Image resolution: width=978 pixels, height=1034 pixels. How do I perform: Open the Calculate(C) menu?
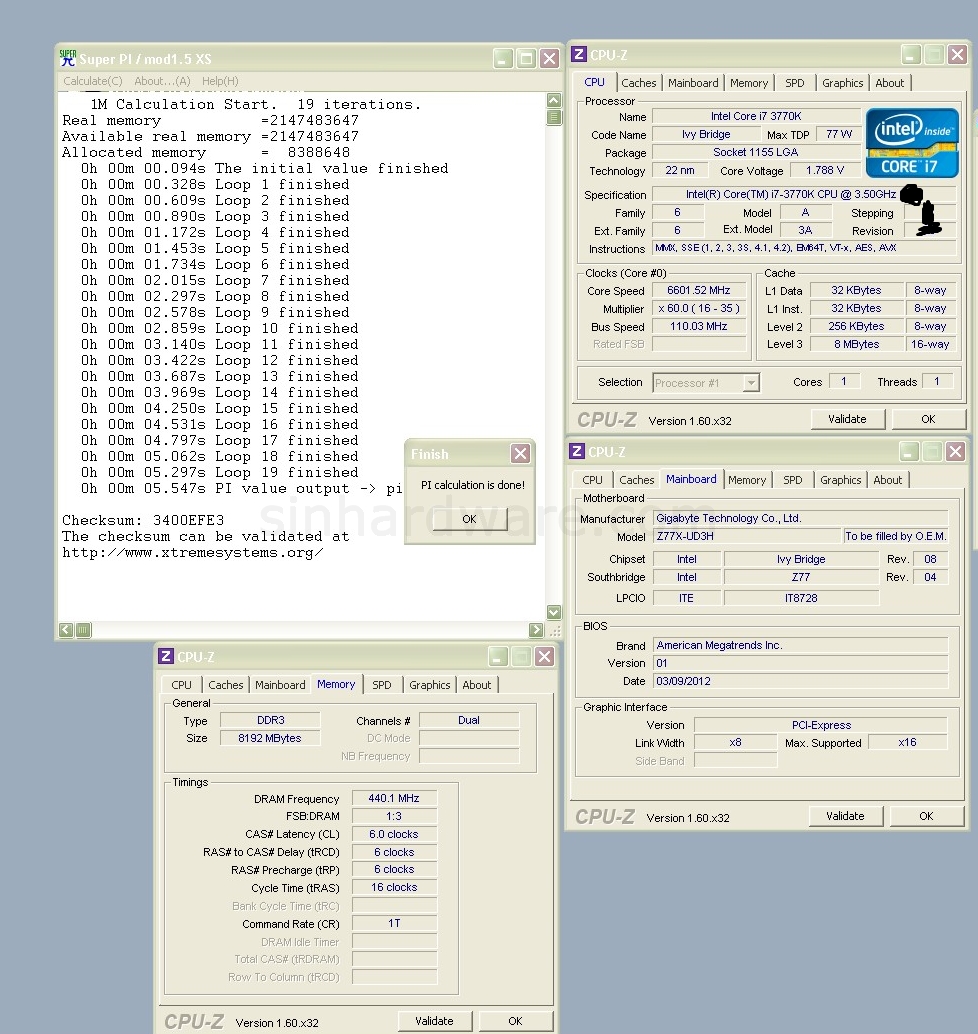(93, 81)
